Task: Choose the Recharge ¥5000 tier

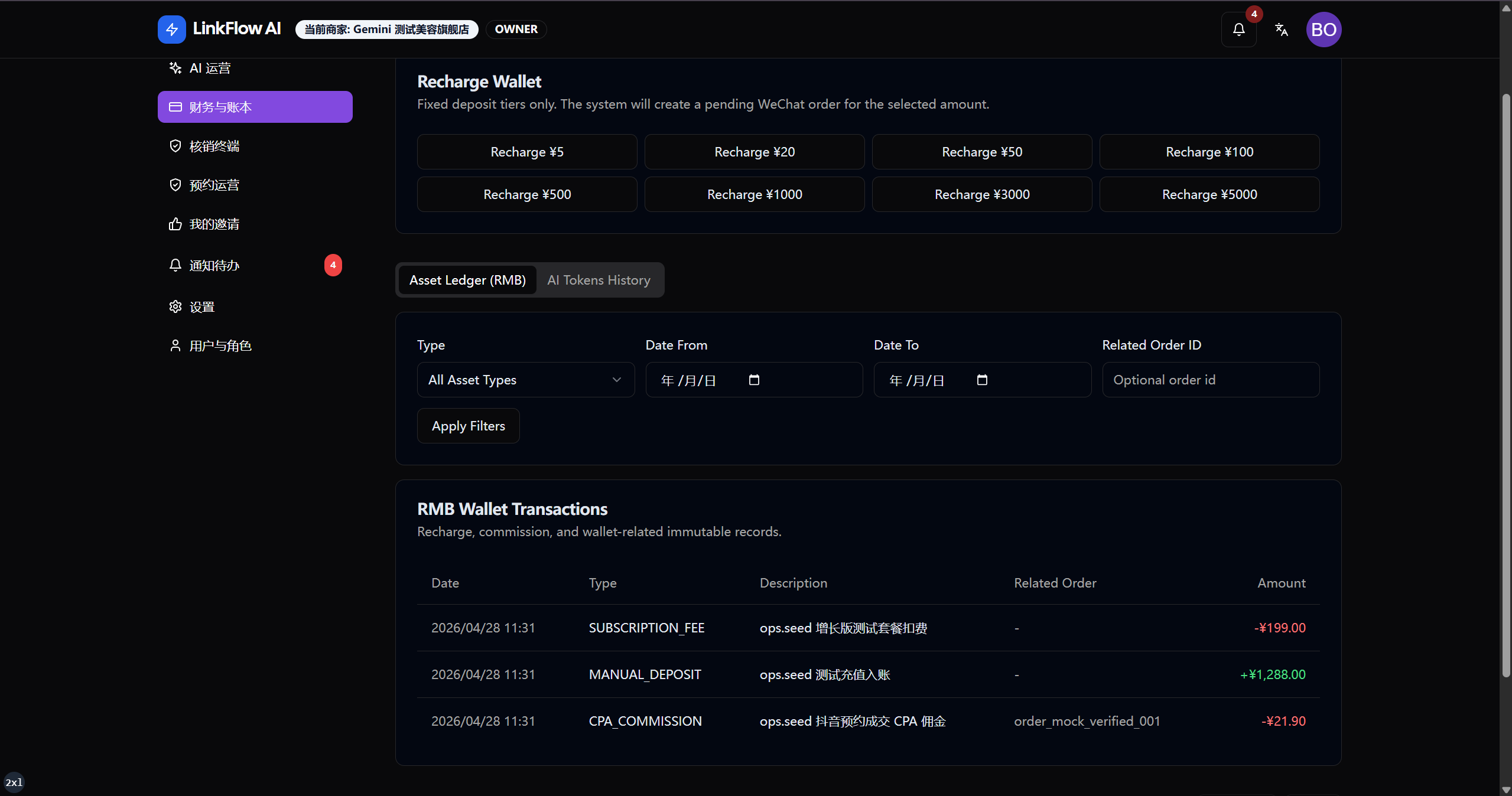Action: pos(1209,194)
